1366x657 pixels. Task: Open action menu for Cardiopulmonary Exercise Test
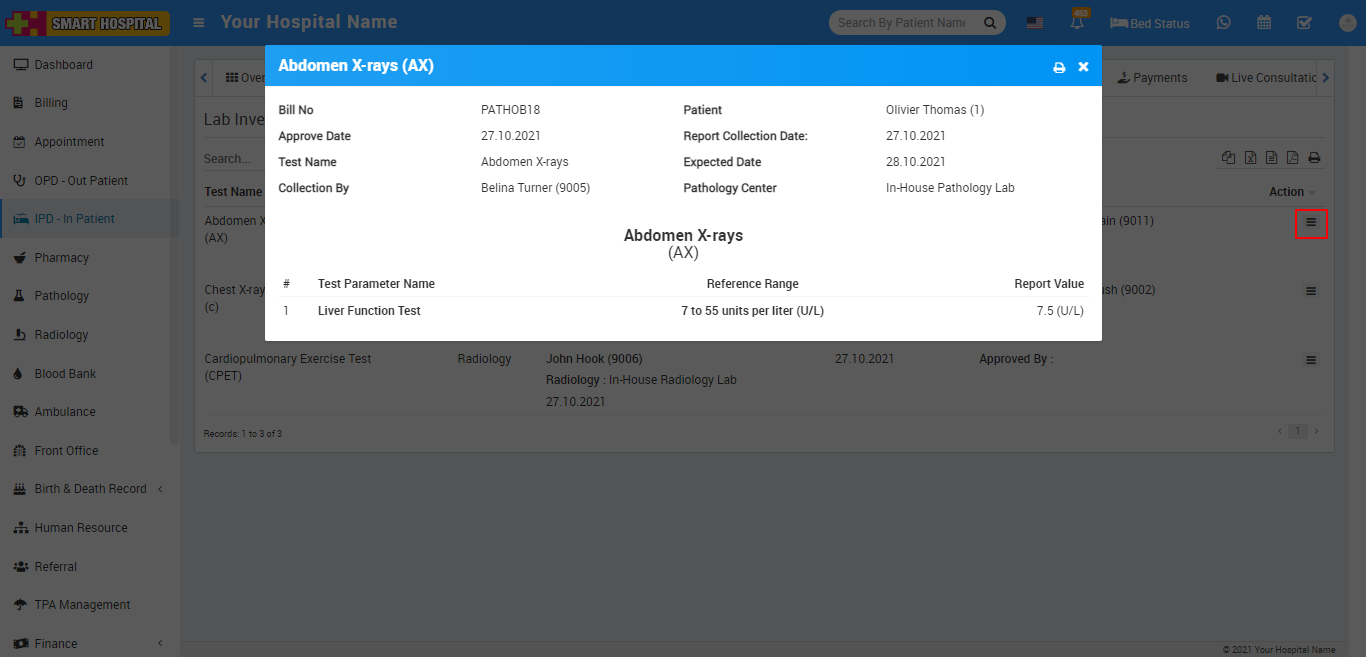point(1311,360)
